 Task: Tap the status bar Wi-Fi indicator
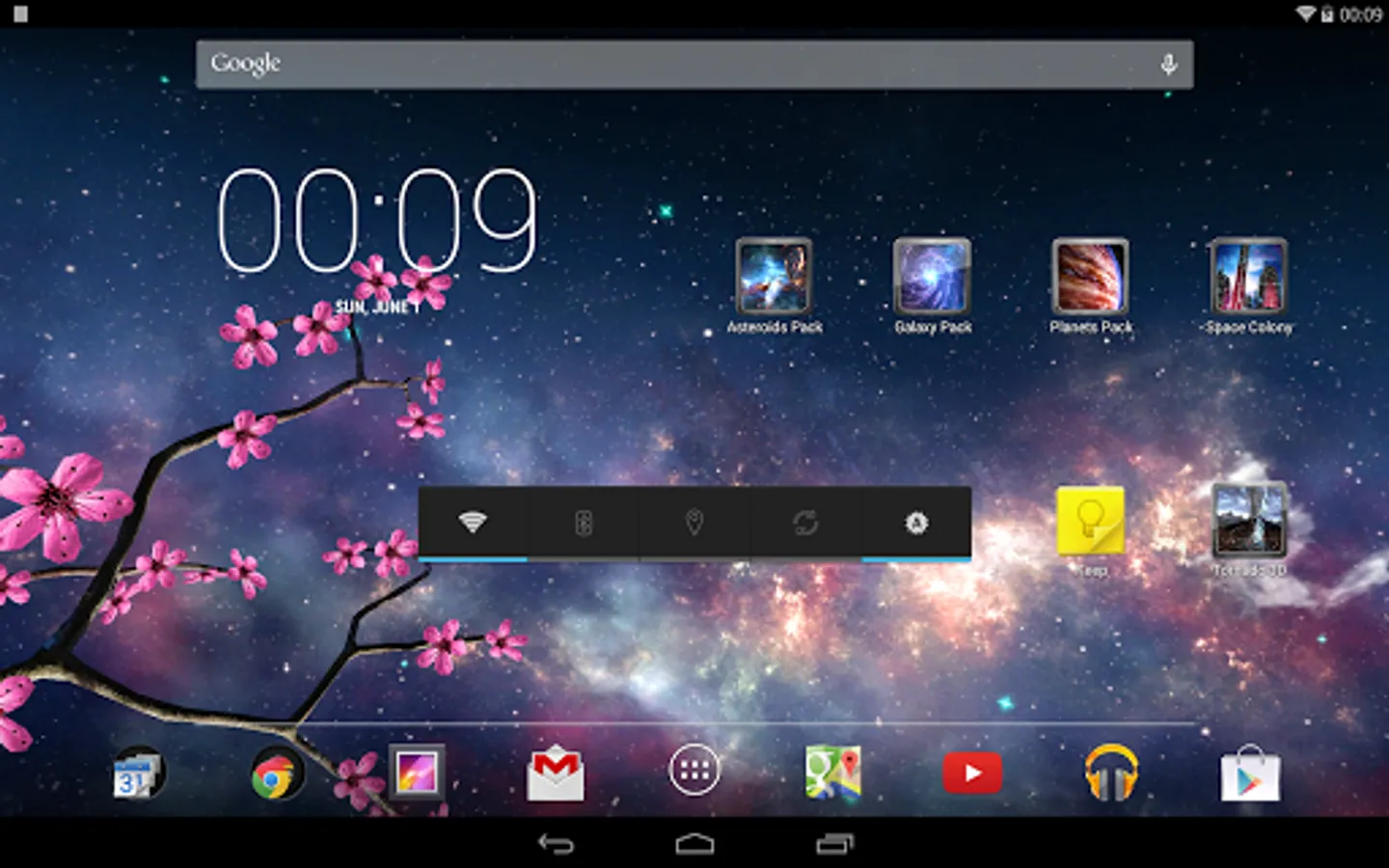click(1305, 14)
